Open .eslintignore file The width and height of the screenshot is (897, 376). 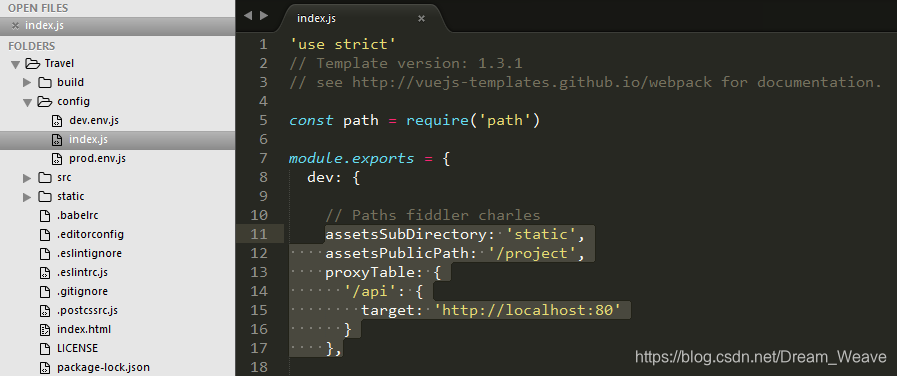(89, 254)
